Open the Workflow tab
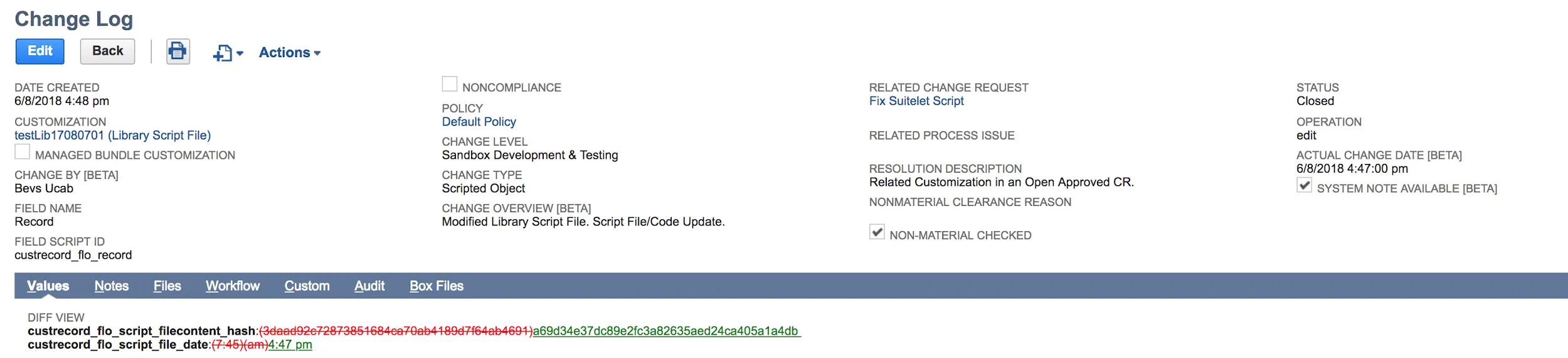The height and width of the screenshot is (358, 1568). point(233,286)
